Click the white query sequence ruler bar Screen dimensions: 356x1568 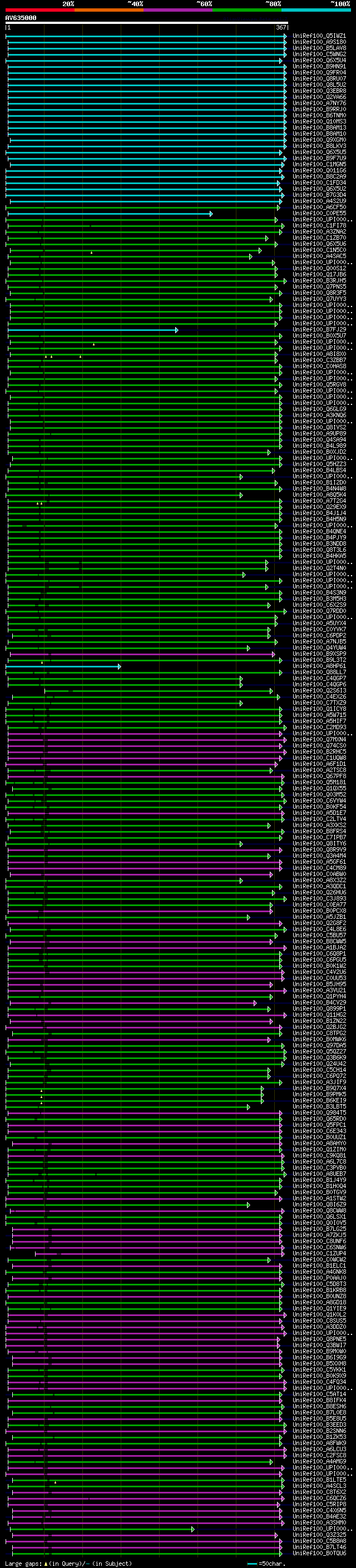pos(147,22)
